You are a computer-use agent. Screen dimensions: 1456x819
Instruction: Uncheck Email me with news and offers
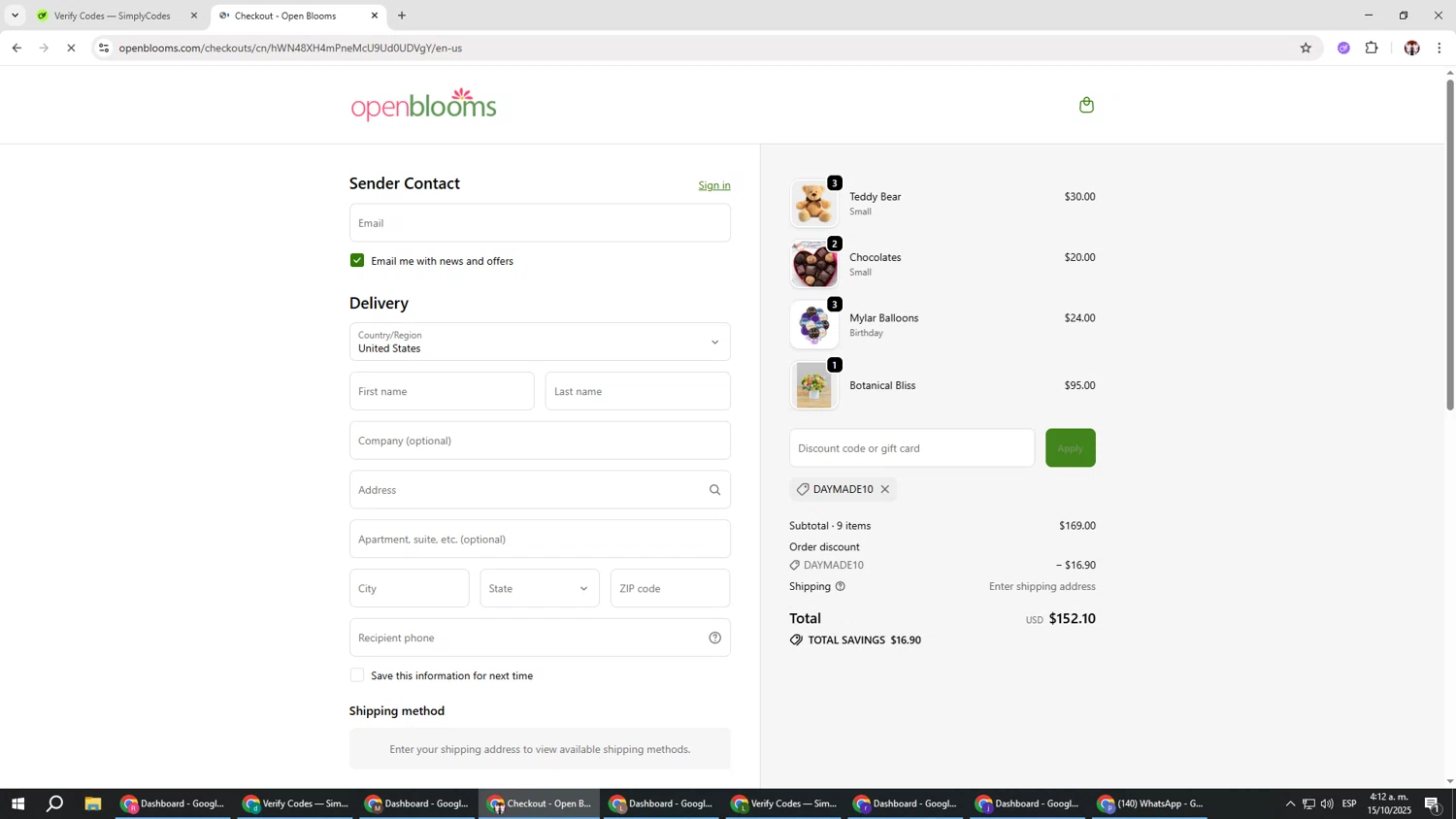[357, 260]
